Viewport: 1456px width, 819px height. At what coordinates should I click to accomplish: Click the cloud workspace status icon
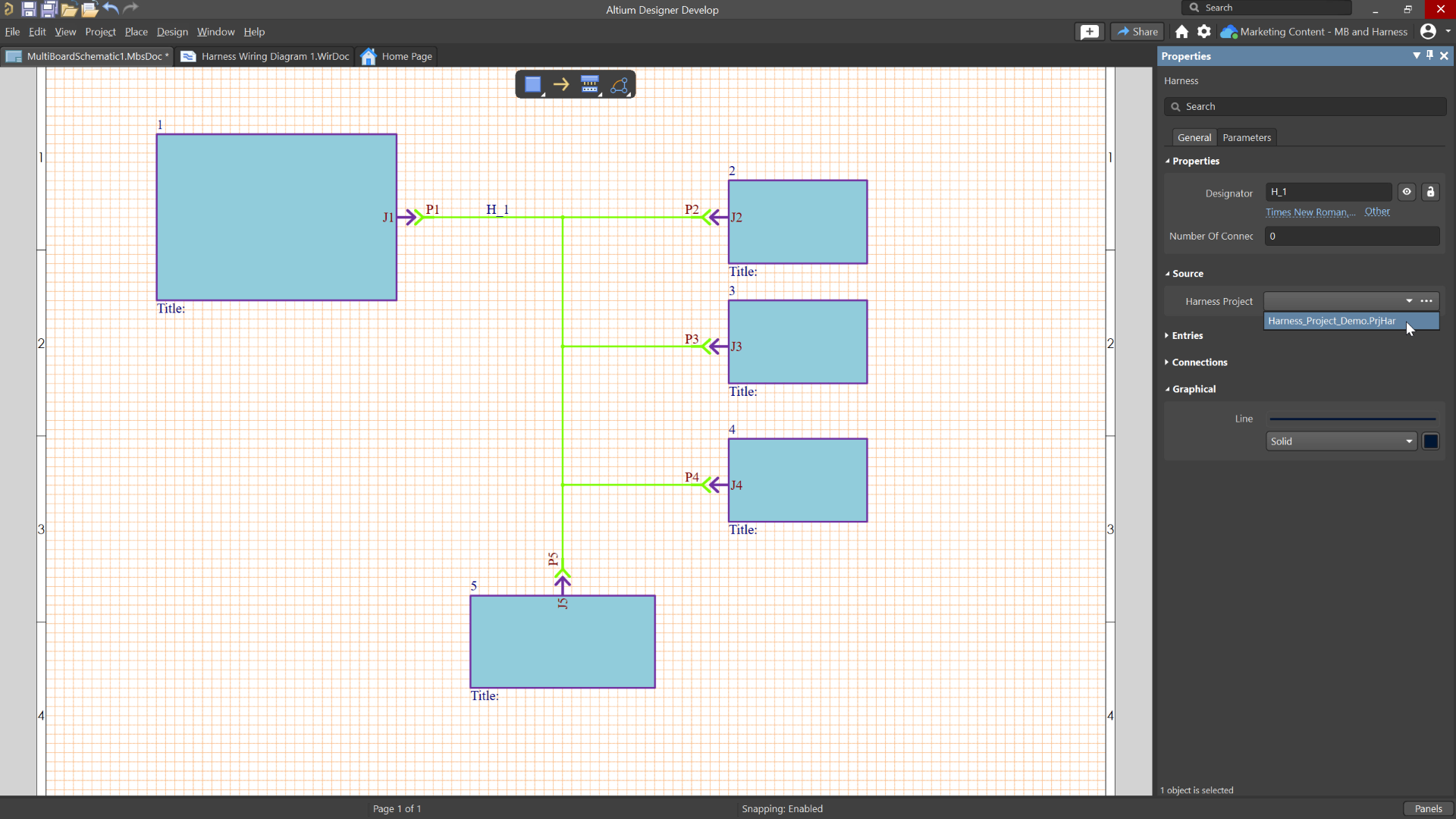[x=1228, y=32]
